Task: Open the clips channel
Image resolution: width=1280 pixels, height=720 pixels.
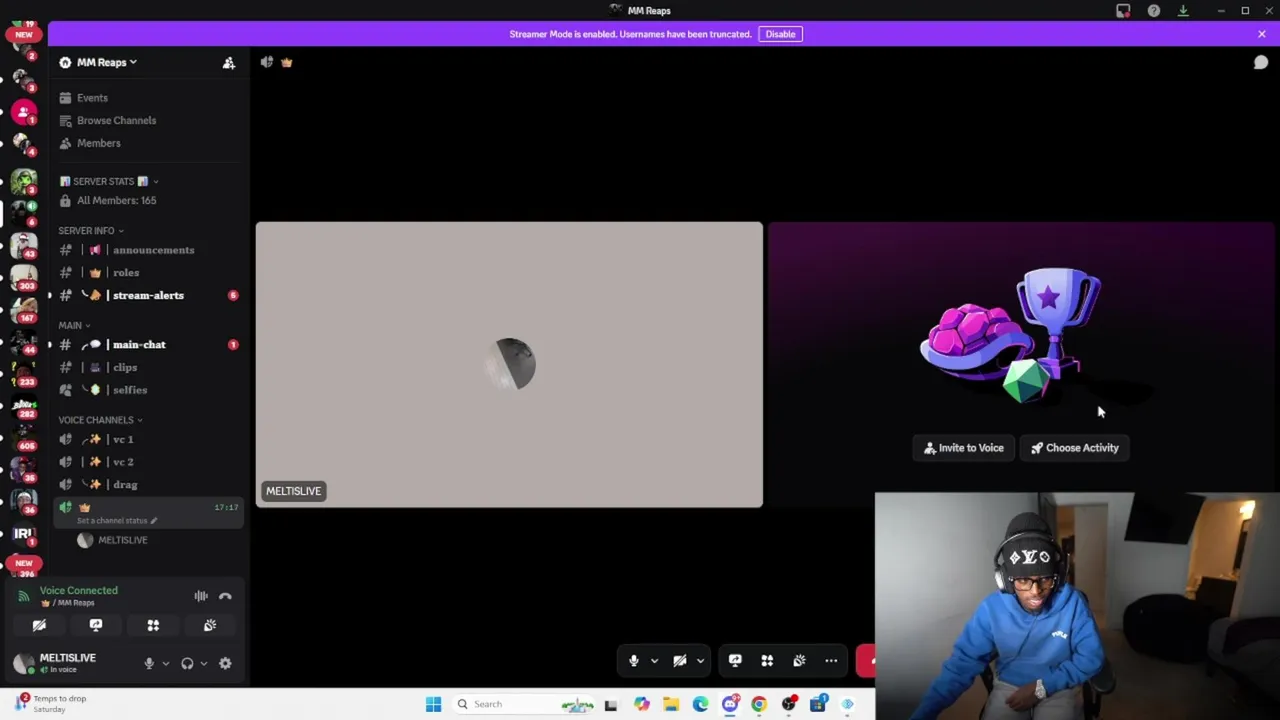Action: (148, 367)
